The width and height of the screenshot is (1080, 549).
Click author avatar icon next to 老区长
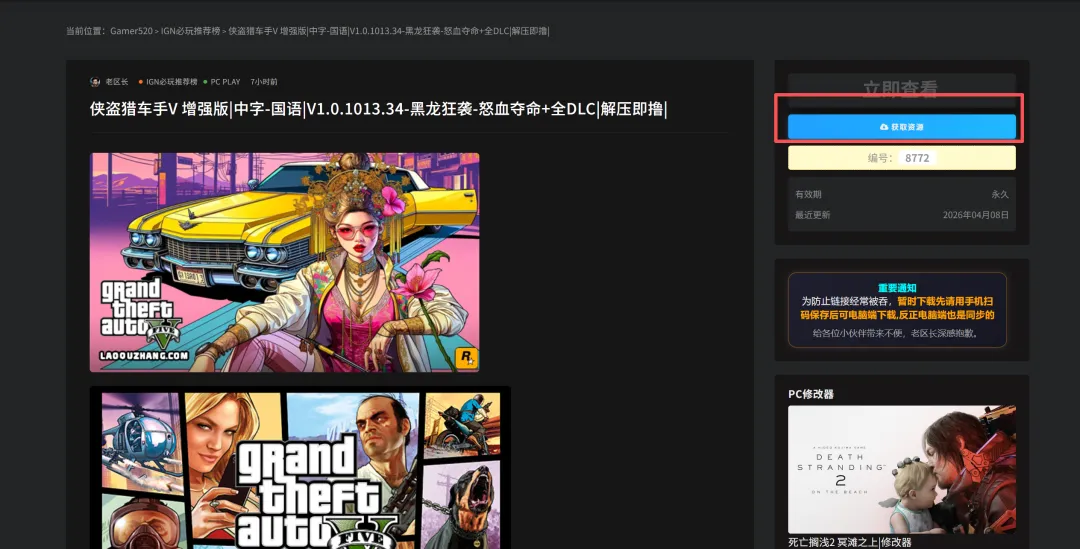(x=95, y=82)
